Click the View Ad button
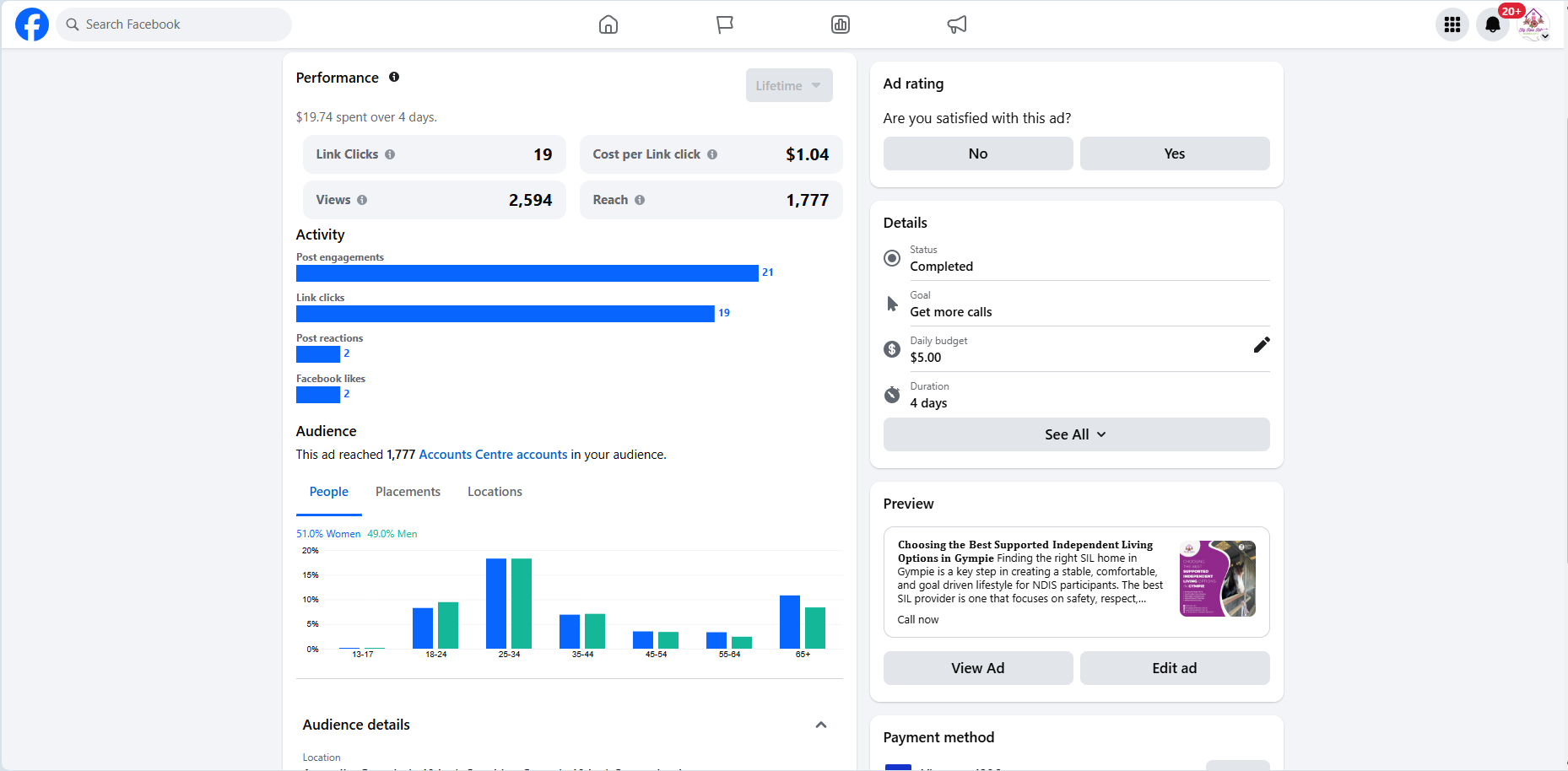 [977, 668]
